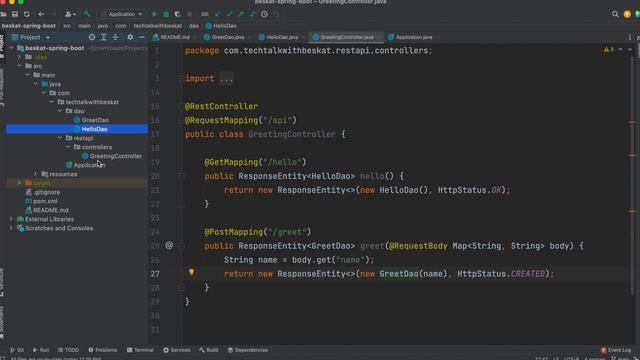Select Application class in project tree

[89, 165]
